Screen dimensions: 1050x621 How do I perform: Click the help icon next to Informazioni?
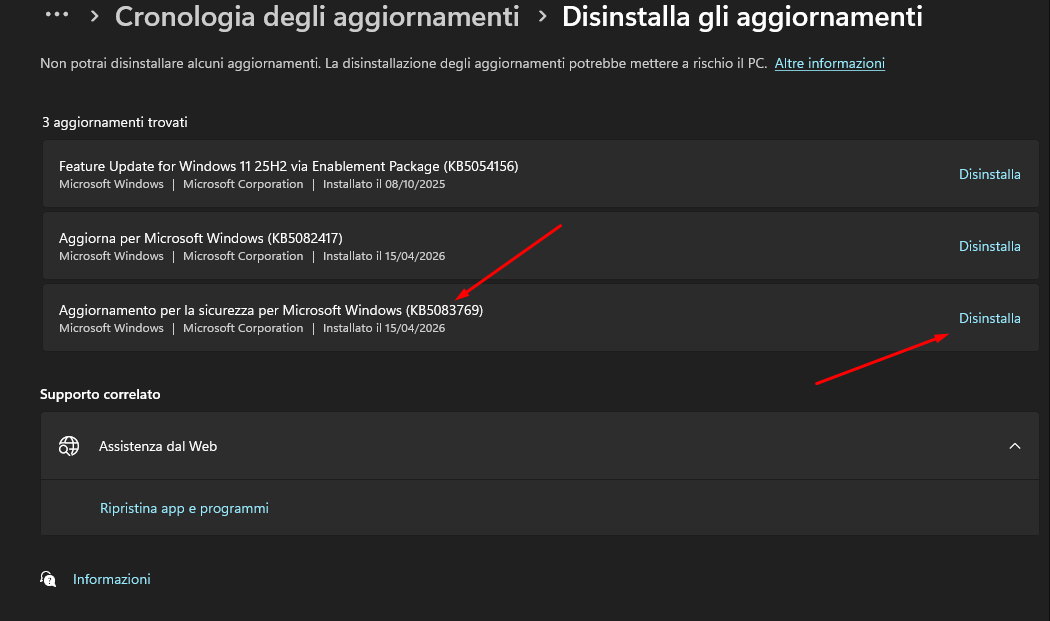click(47, 579)
